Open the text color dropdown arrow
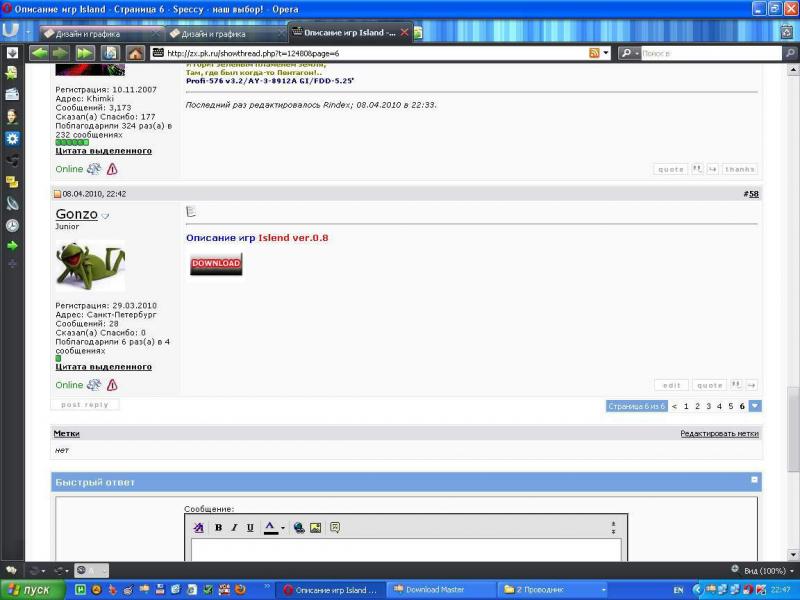 tap(283, 528)
